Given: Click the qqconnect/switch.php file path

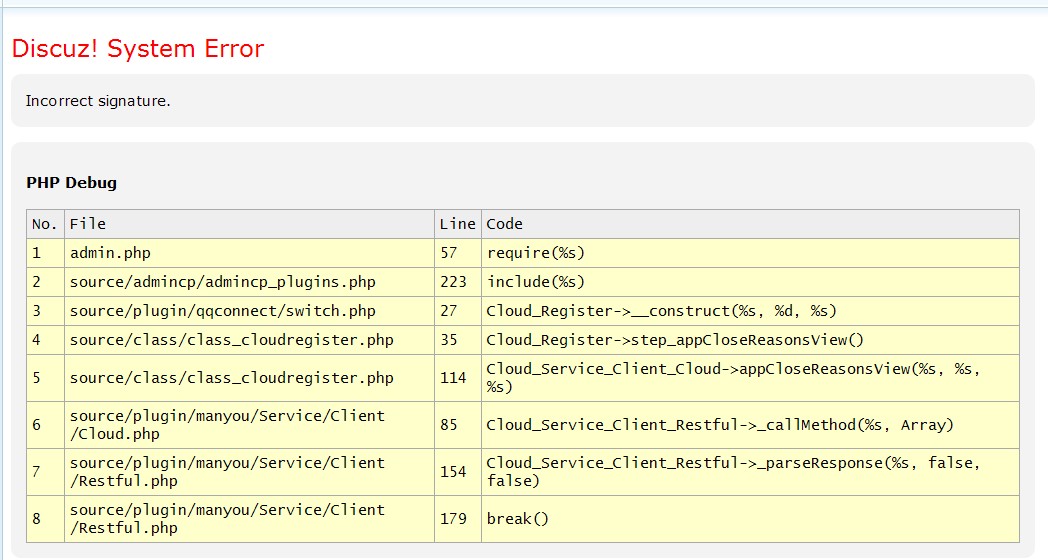Looking at the screenshot, I should 222,311.
